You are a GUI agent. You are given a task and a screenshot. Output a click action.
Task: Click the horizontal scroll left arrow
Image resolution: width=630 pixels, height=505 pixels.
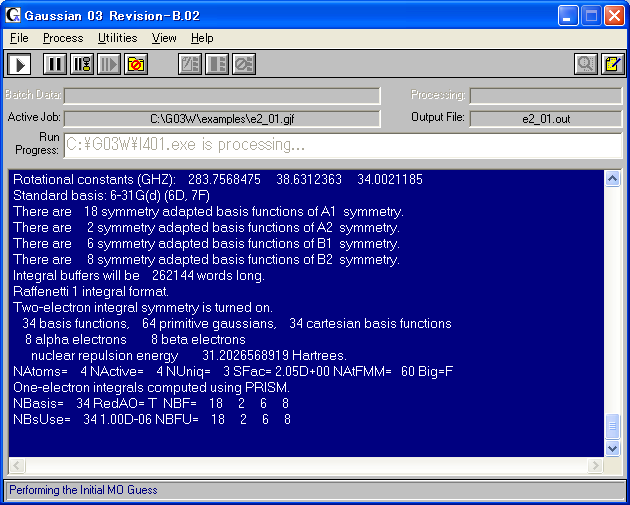[x=17, y=465]
